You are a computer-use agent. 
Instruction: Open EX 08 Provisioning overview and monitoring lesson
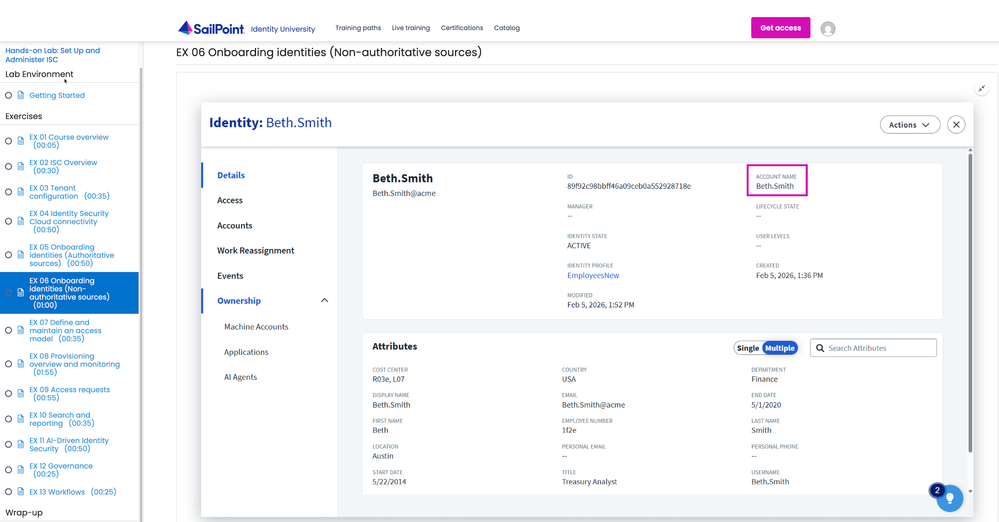[x=75, y=364]
